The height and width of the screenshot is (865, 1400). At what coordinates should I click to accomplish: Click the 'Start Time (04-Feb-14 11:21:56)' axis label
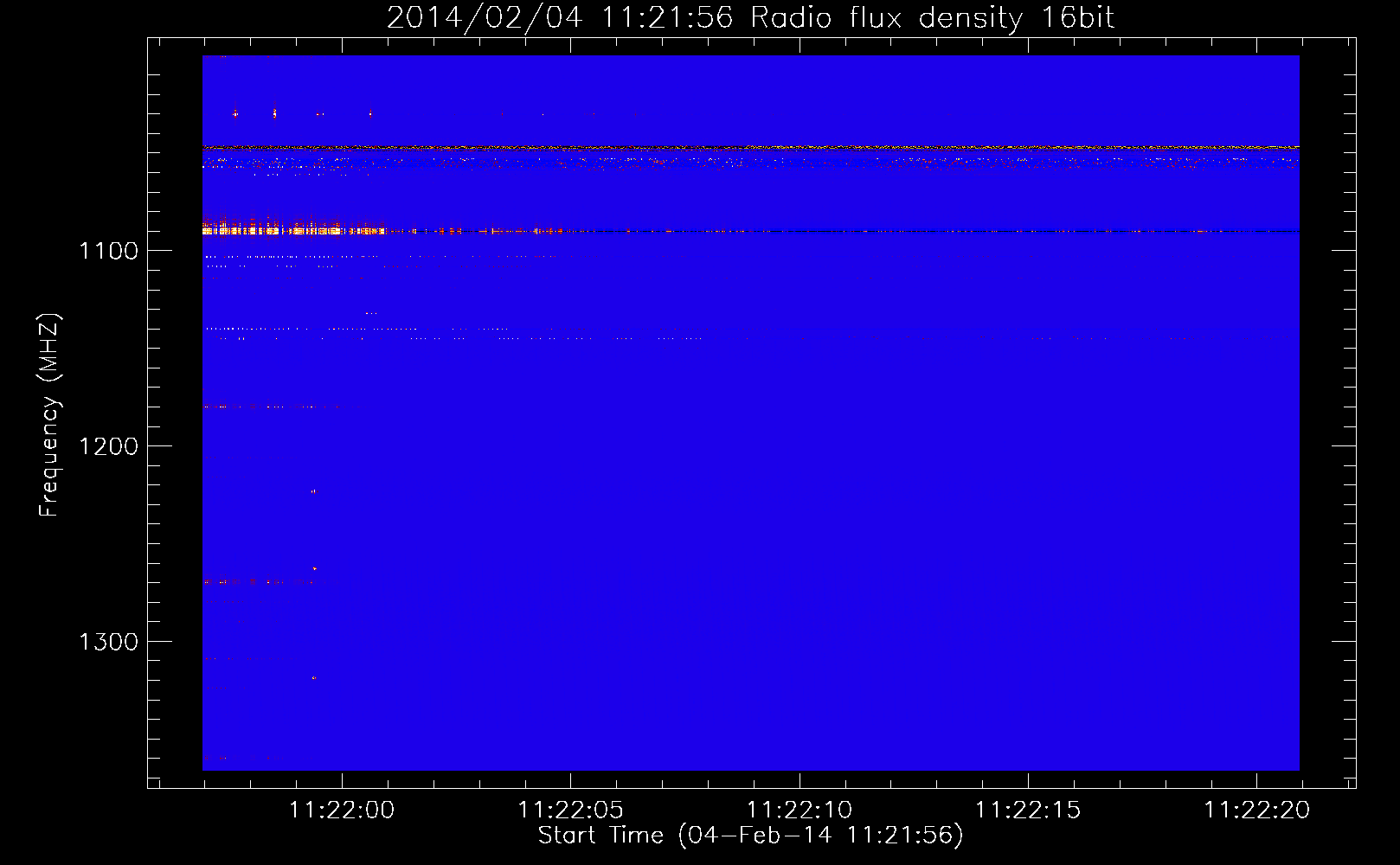(x=750, y=836)
